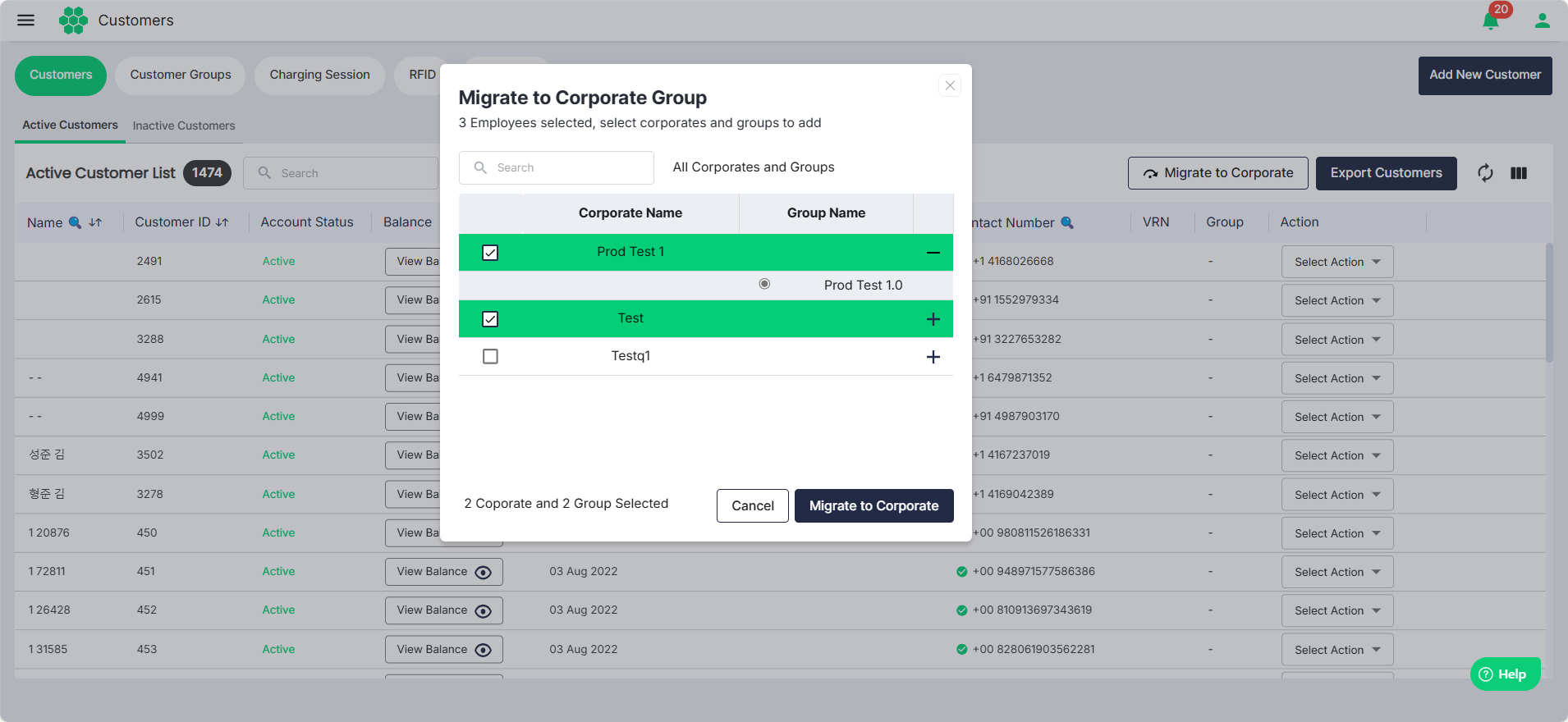Open Select Action for customer 450

pos(1337,533)
